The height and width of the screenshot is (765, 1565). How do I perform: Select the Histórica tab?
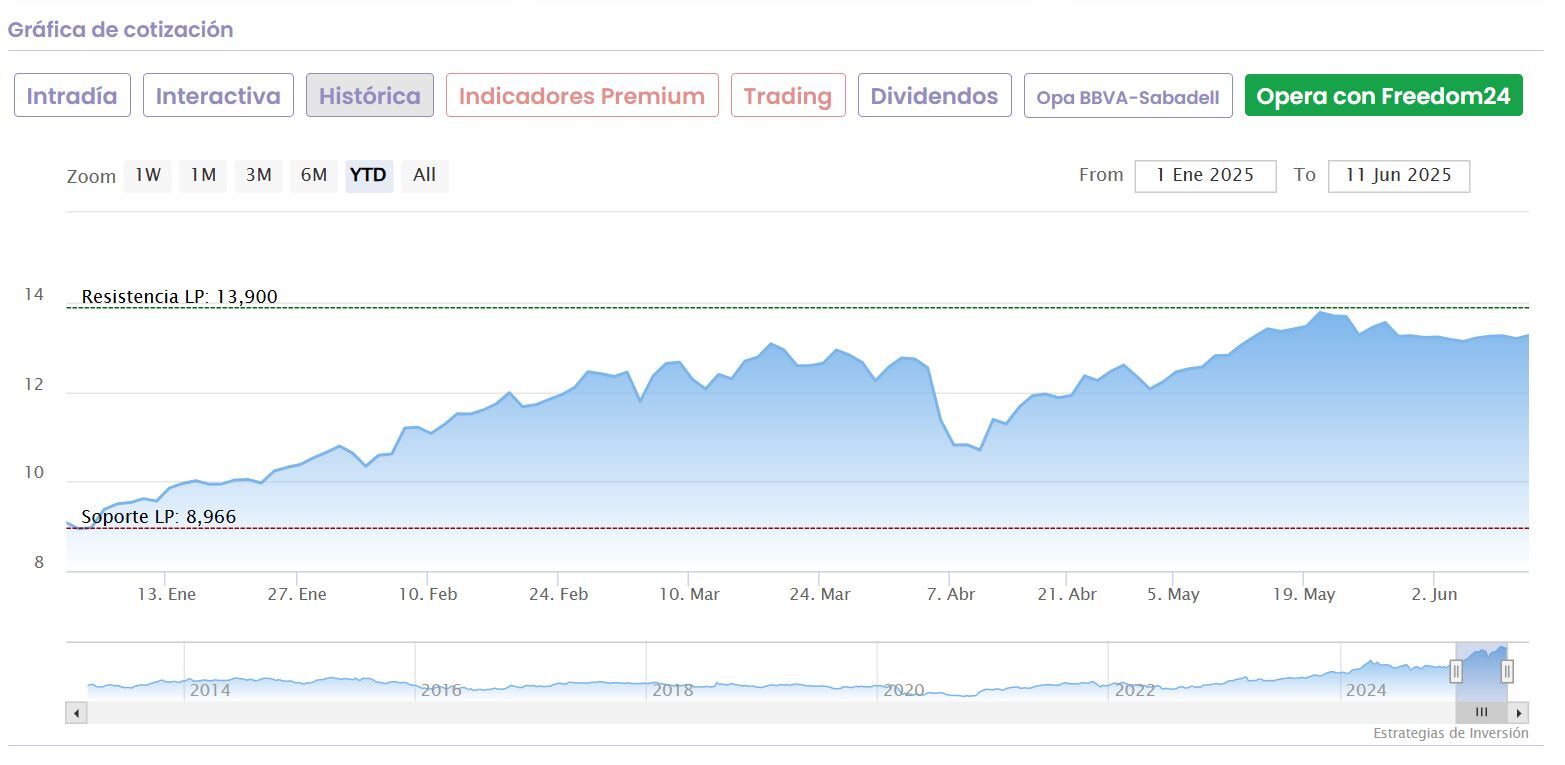(370, 96)
